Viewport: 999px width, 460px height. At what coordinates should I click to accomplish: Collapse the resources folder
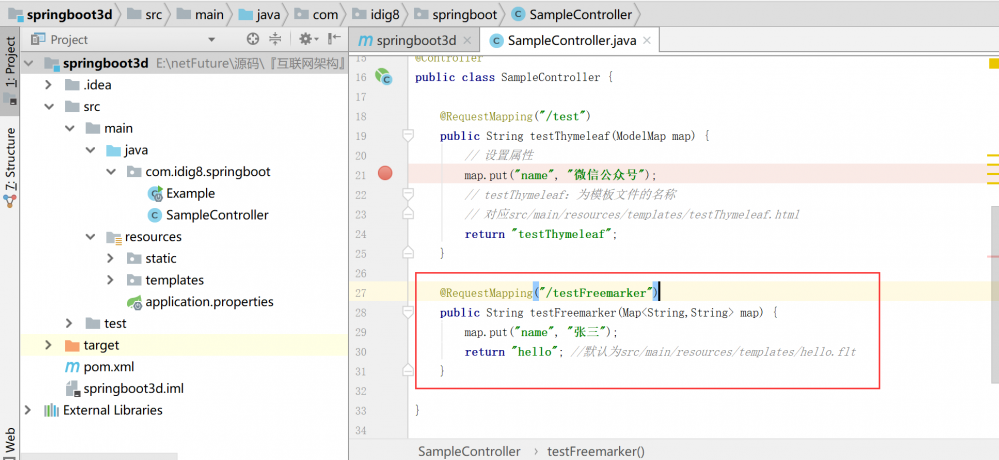[x=90, y=237]
